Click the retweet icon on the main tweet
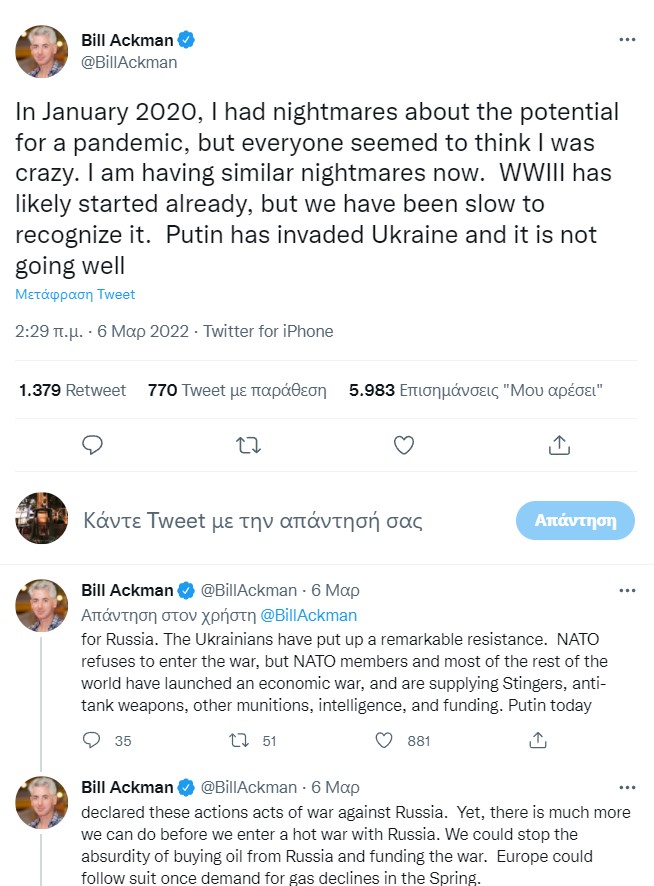 248,445
